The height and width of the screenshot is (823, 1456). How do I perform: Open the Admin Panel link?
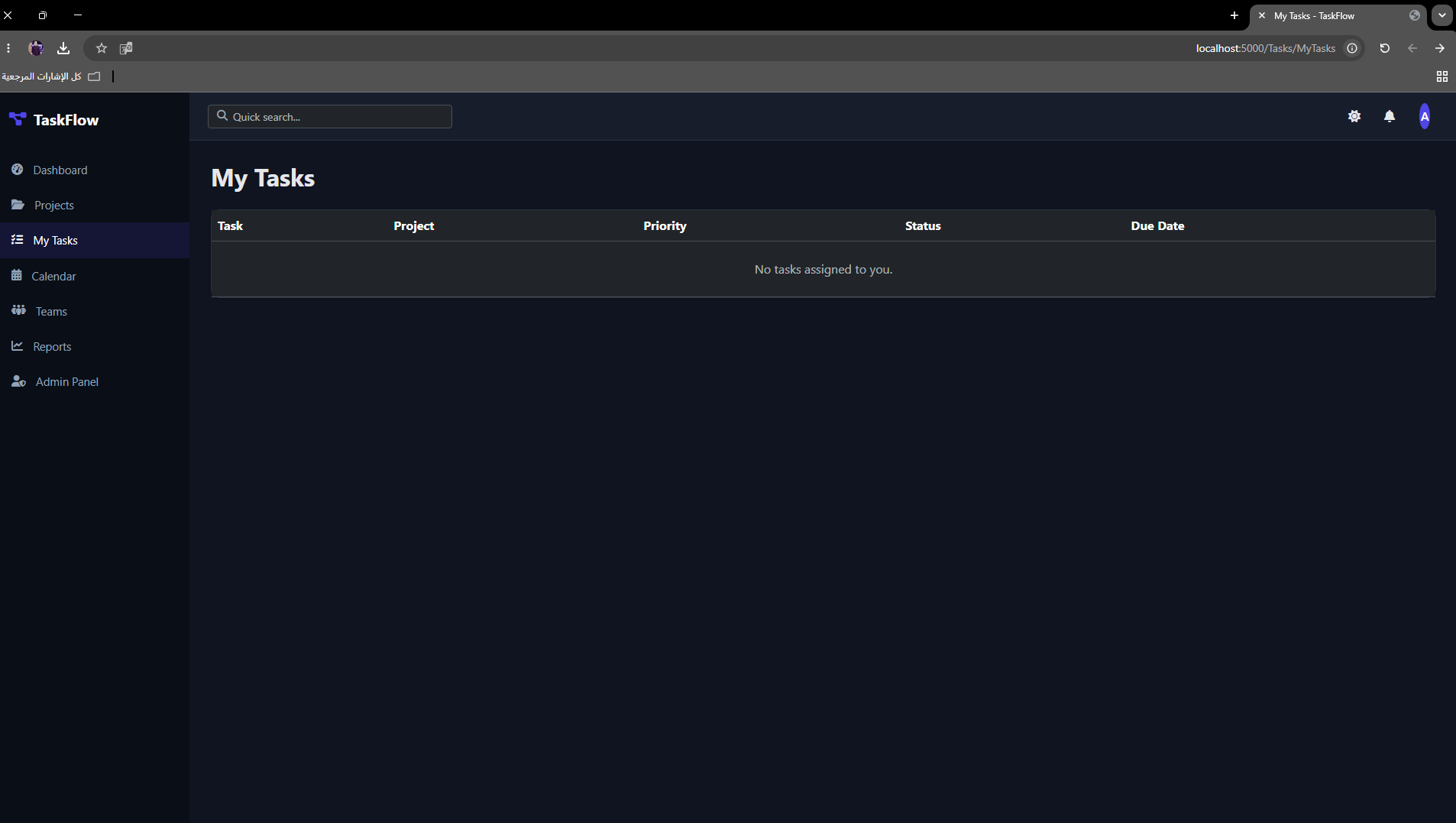[95, 381]
